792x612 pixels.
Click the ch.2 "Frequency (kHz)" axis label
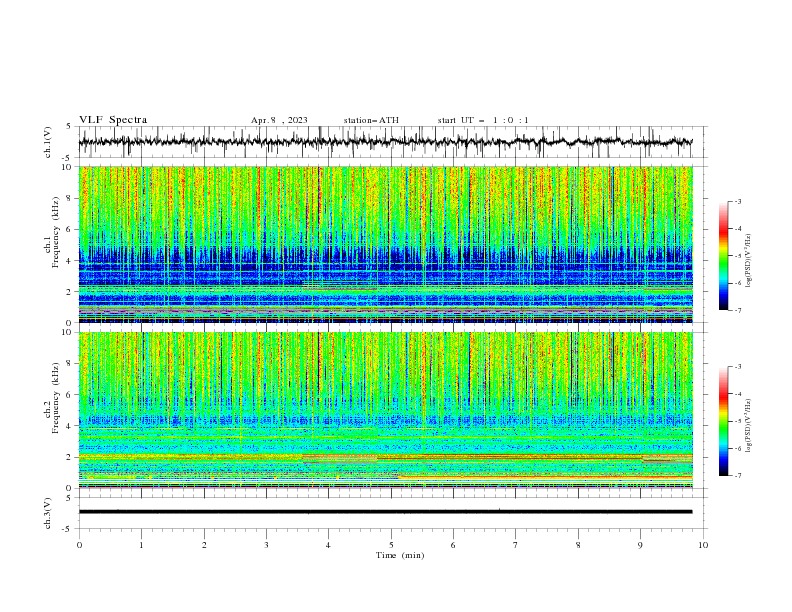(56, 398)
